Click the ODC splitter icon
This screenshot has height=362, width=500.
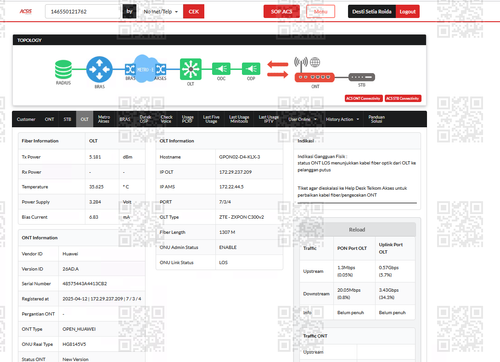(221, 69)
